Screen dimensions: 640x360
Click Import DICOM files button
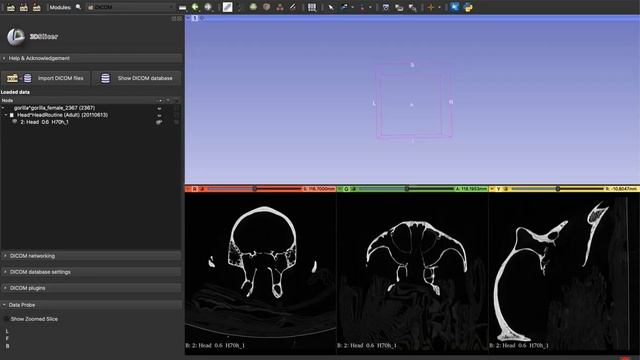(45, 78)
